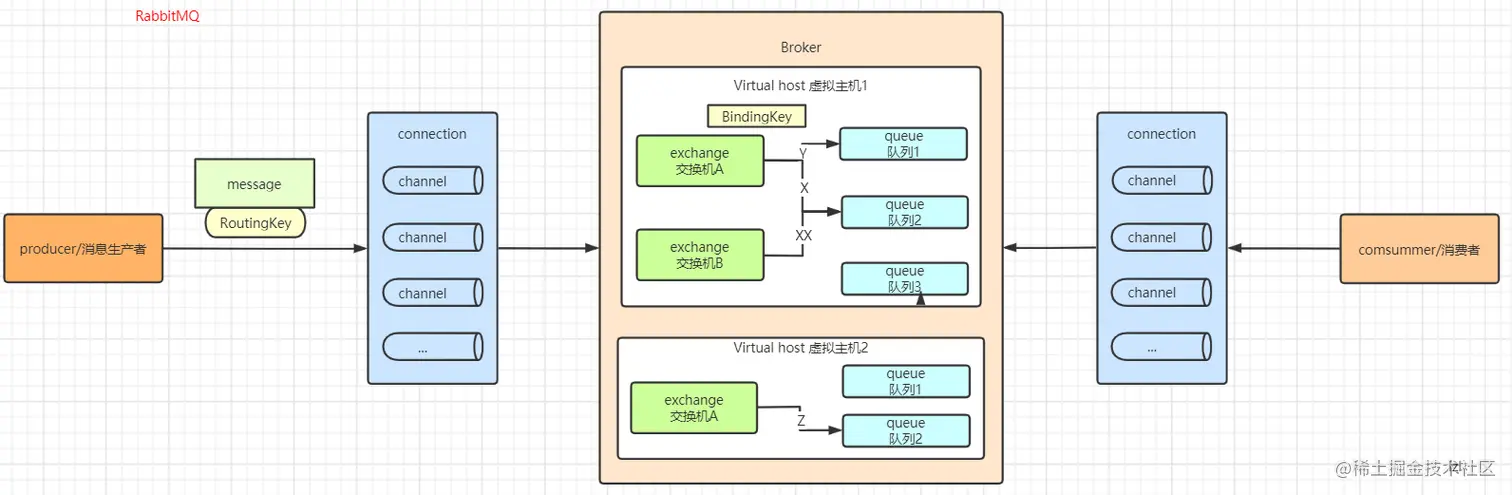
Task: Select the top channel cylinder in the producer-side connection
Action: pyautogui.click(x=433, y=181)
